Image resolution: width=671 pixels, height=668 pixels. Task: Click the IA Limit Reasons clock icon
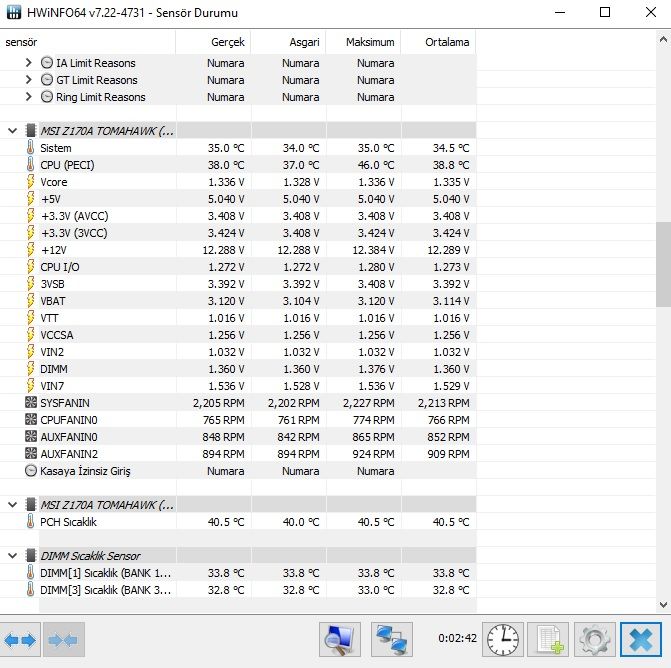pos(47,63)
